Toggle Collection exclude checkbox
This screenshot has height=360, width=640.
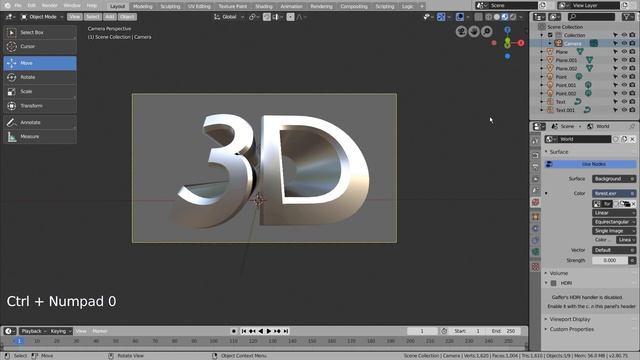pyautogui.click(x=550, y=35)
